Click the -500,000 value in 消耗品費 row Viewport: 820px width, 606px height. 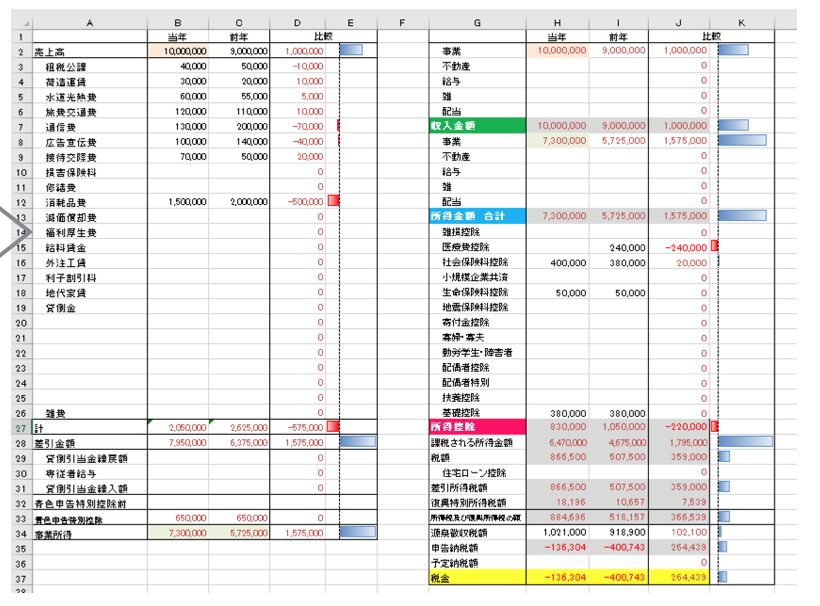click(x=306, y=202)
